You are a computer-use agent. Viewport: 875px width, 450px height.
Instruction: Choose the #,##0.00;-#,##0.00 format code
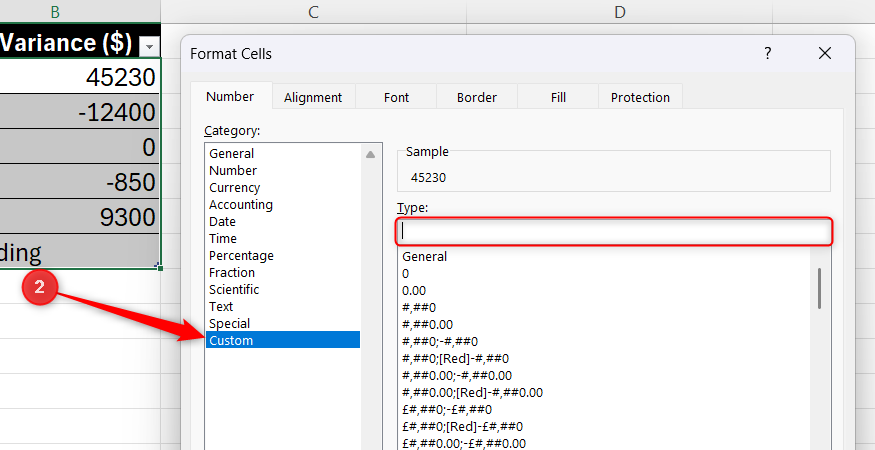606,376
